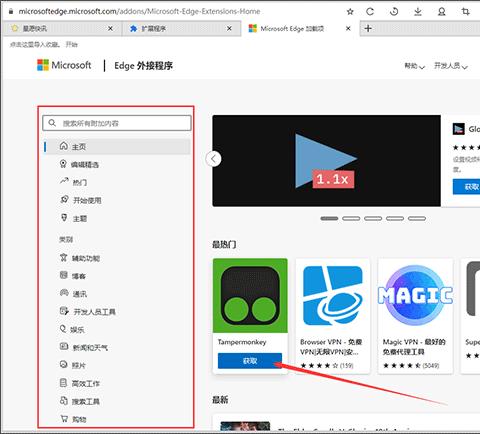Select the 主页 home icon in sidebar
This screenshot has width=480, height=434.
tap(64, 146)
